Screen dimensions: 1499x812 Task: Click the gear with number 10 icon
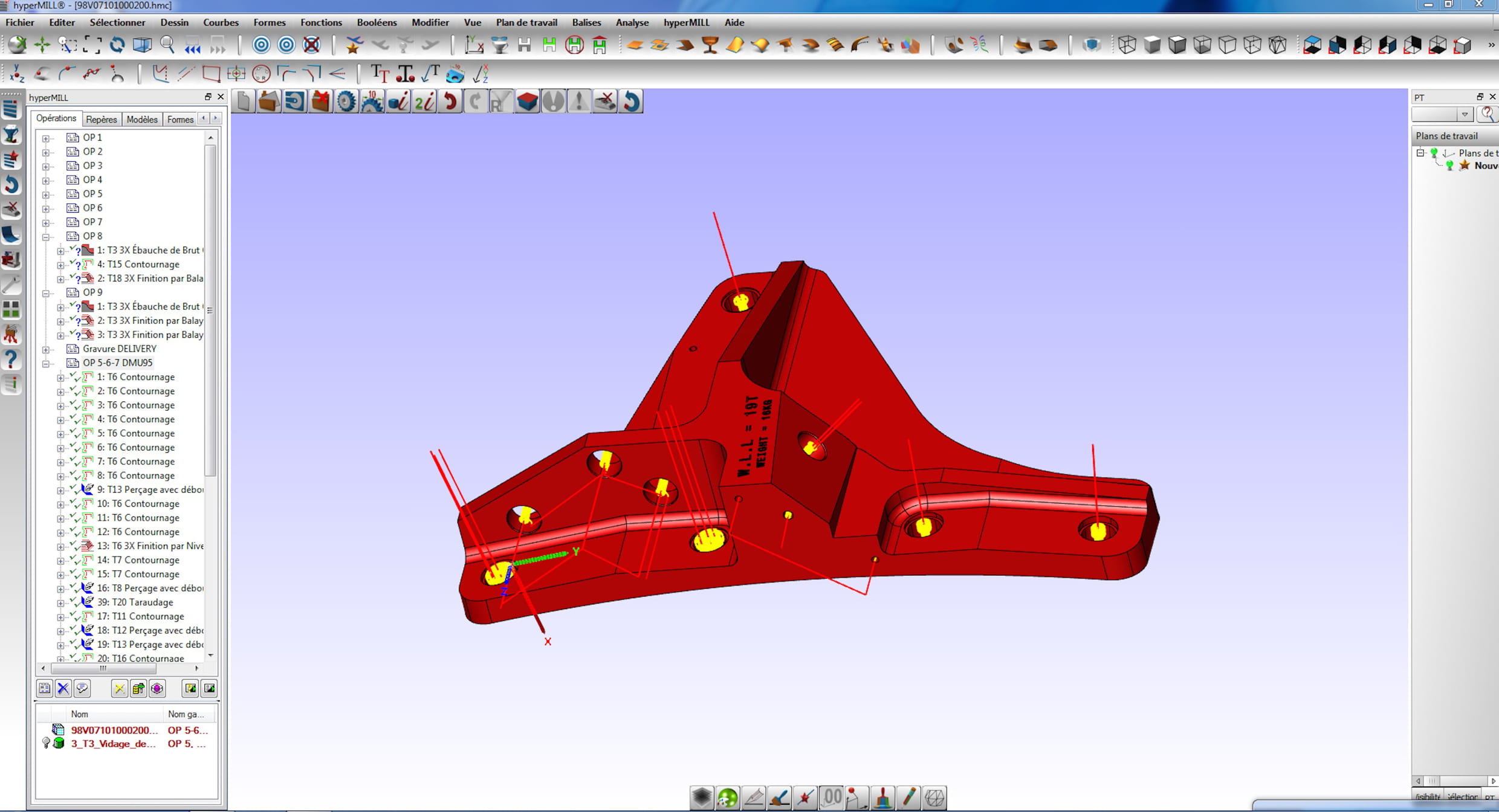click(372, 101)
